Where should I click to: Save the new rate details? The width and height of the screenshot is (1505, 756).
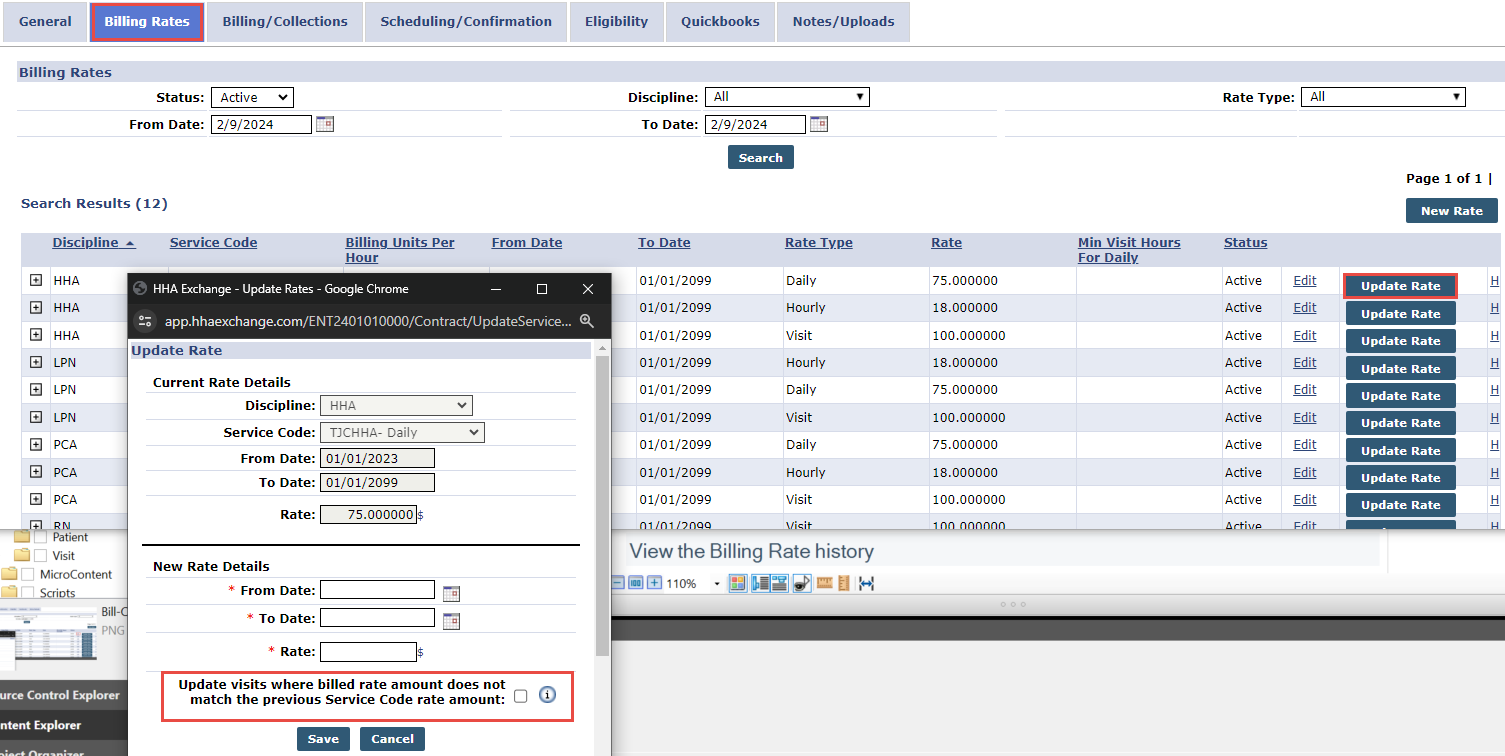tap(323, 739)
